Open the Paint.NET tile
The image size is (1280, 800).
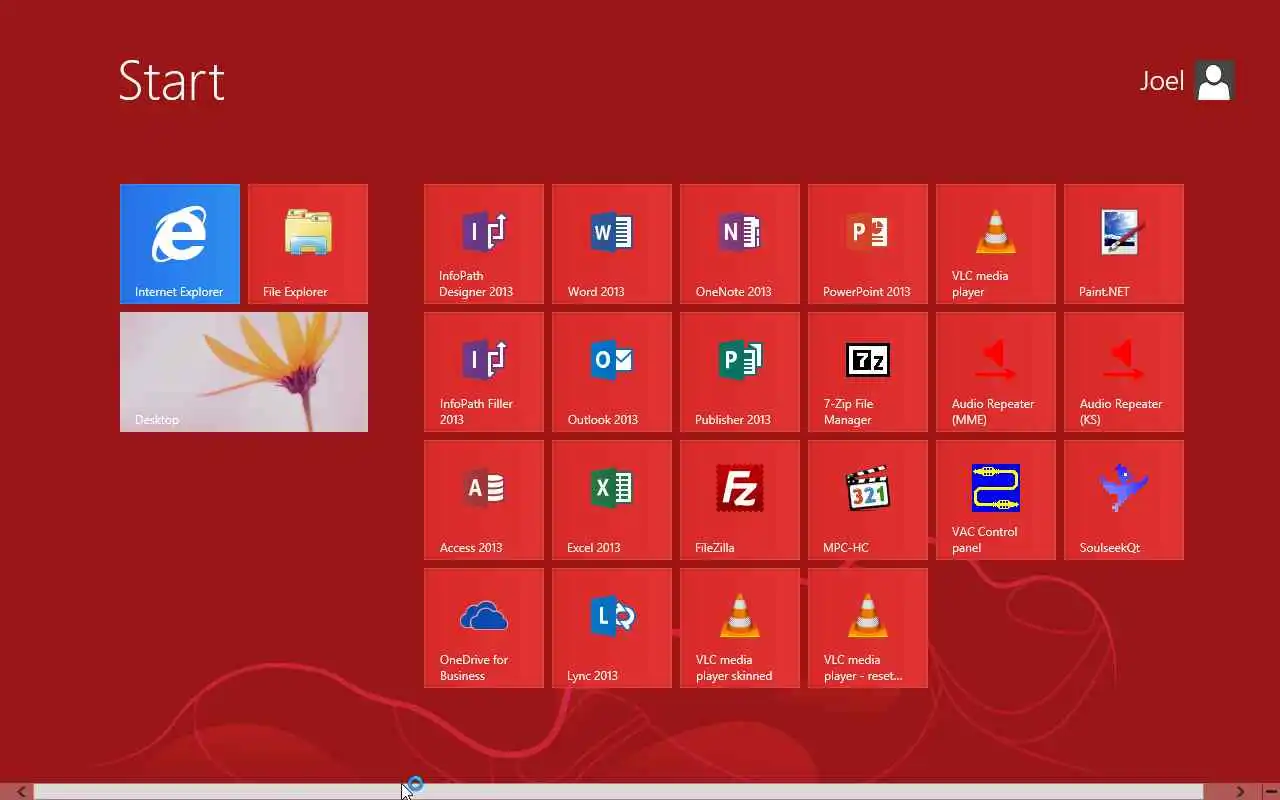[1124, 244]
